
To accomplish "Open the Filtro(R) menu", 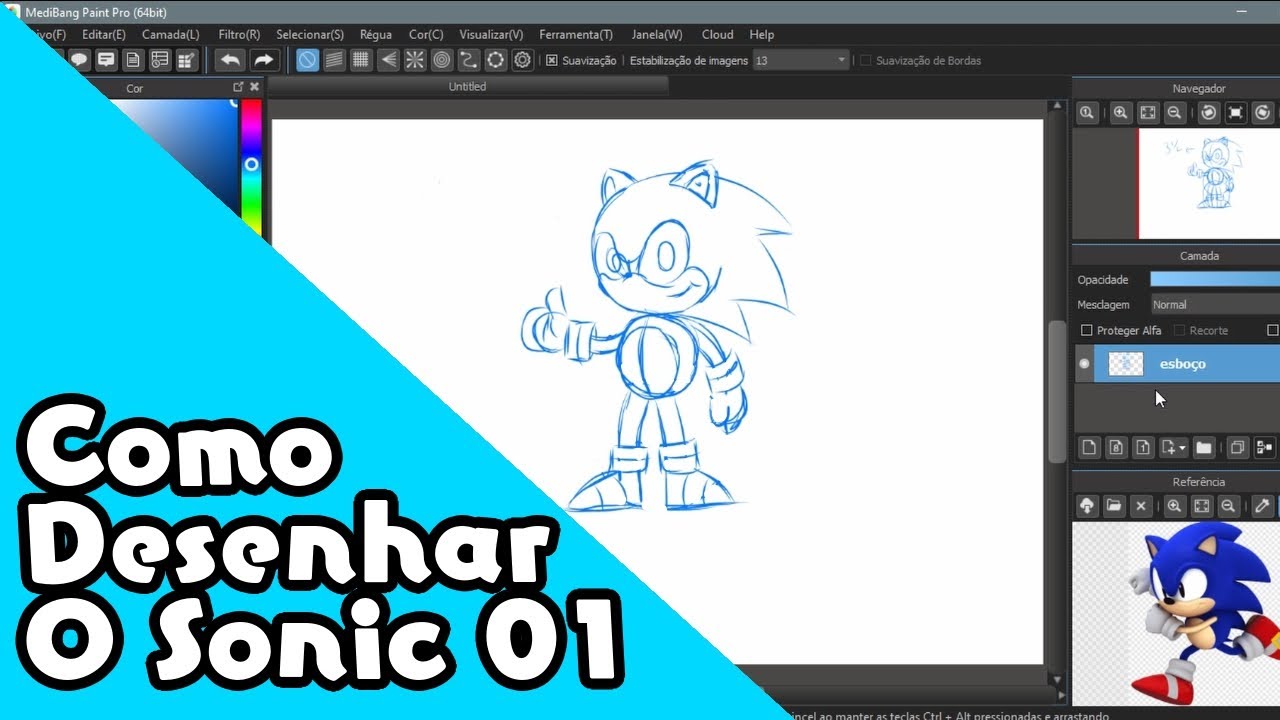I will pyautogui.click(x=239, y=34).
